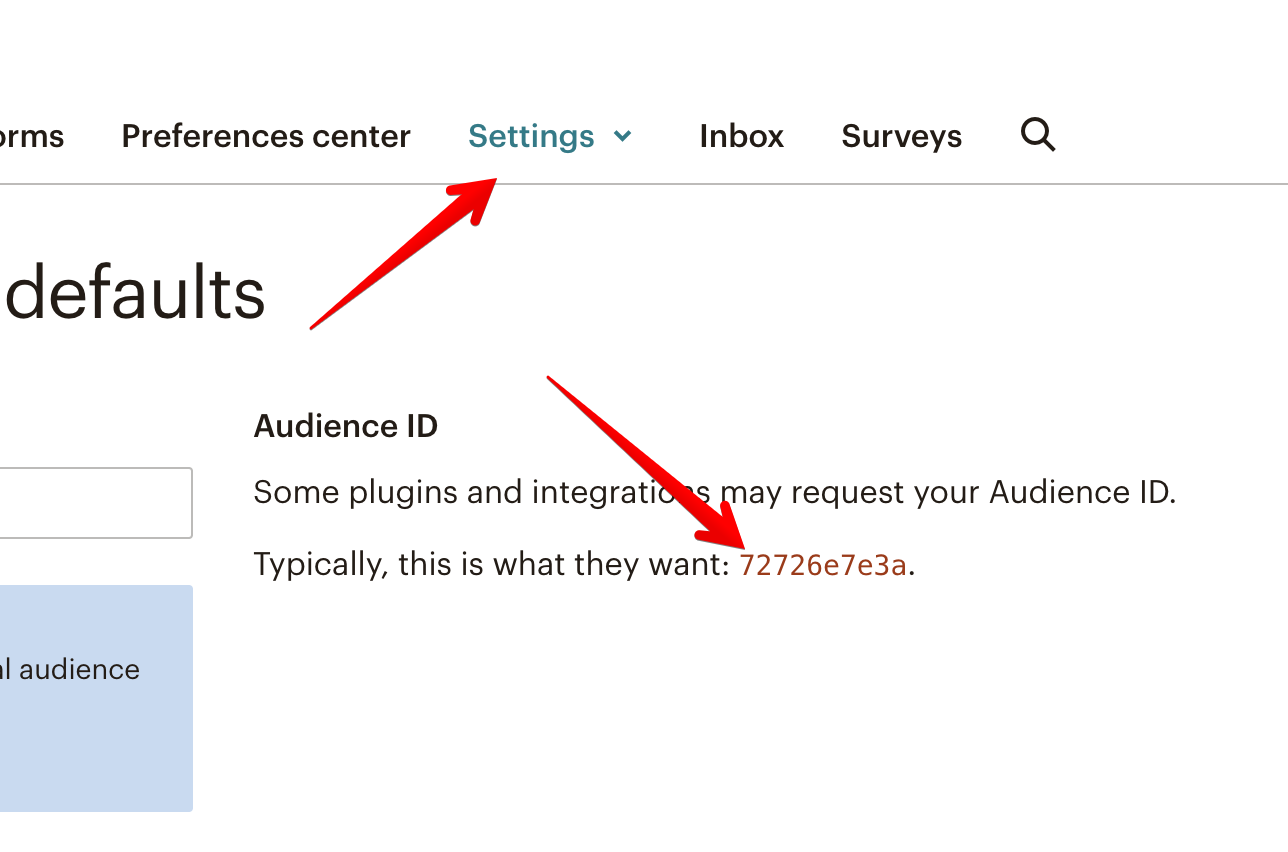Open the Inbox tab

point(741,136)
